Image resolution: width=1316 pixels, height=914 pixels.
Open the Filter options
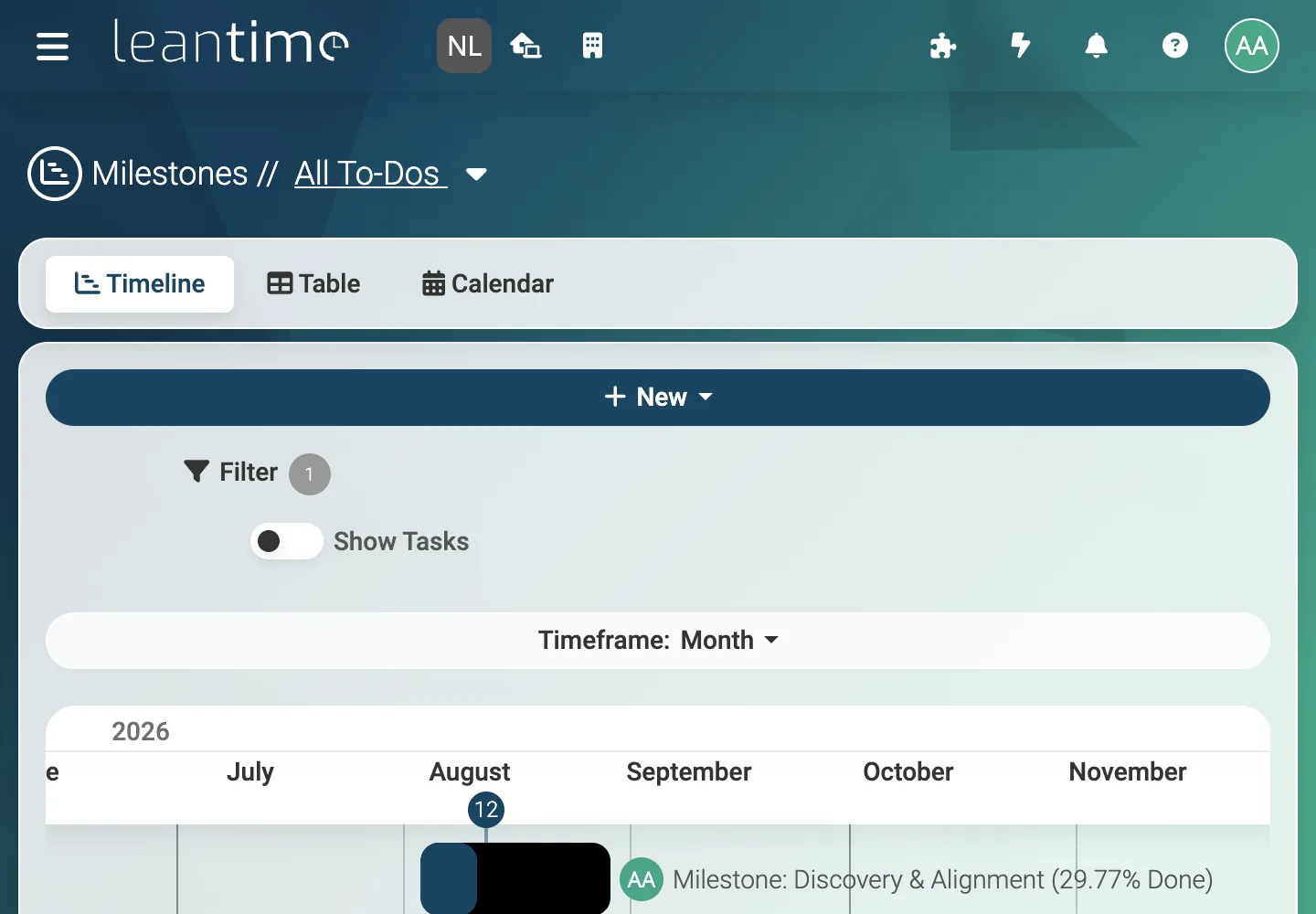tap(231, 472)
